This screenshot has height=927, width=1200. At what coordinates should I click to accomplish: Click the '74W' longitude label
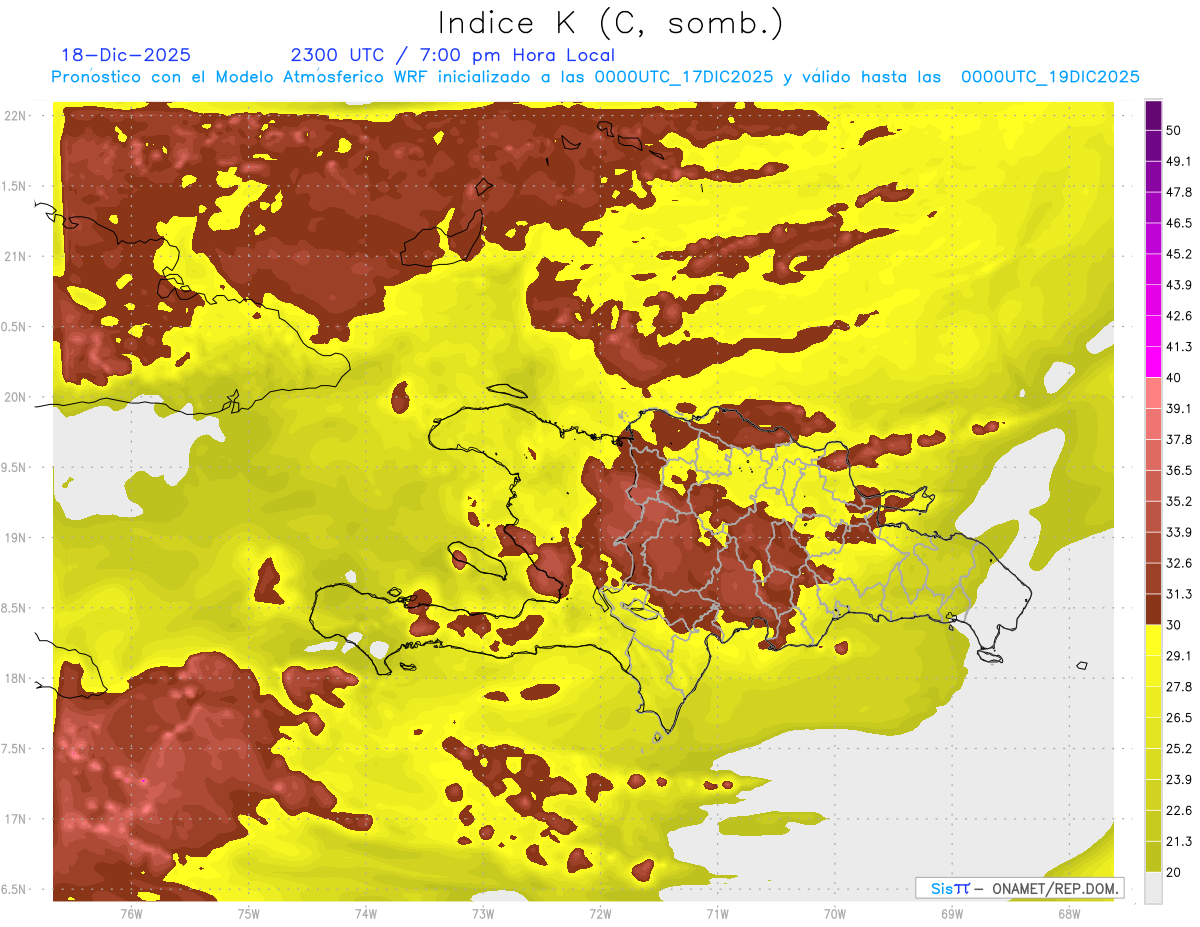pyautogui.click(x=366, y=914)
